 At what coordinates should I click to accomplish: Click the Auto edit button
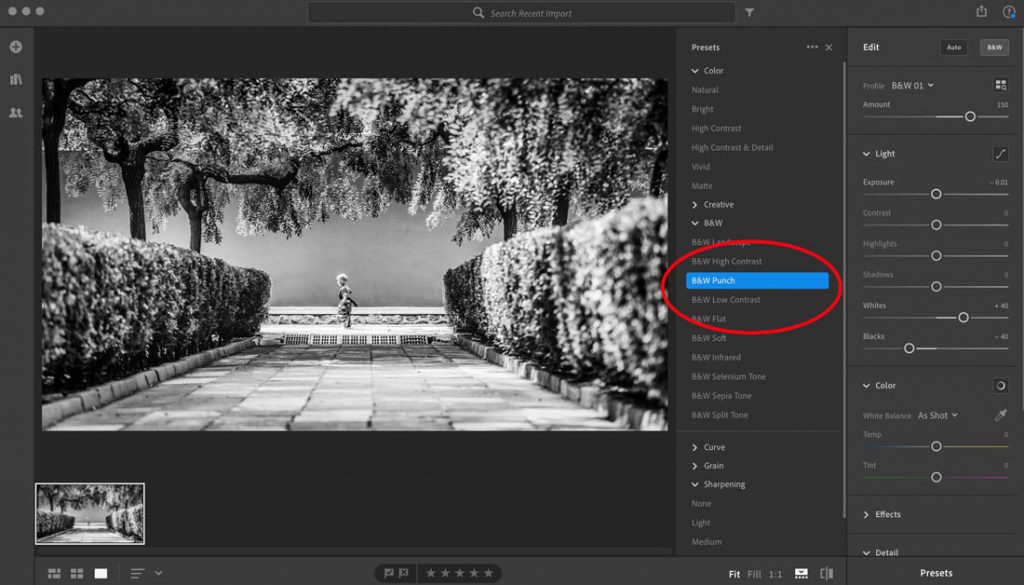pos(954,47)
